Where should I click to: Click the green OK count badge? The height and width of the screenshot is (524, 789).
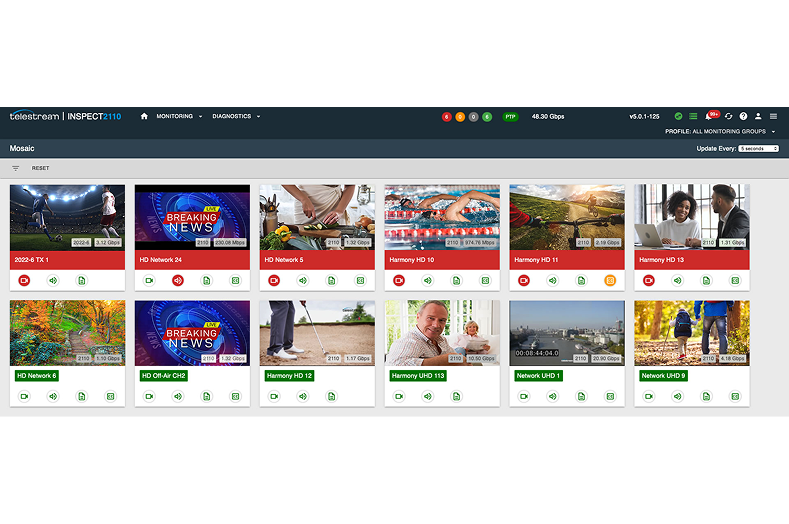pos(487,117)
